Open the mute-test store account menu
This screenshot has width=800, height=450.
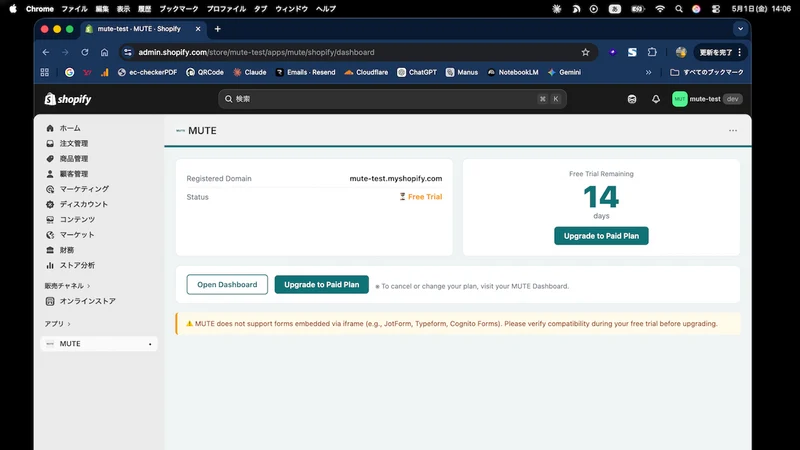[x=707, y=99]
